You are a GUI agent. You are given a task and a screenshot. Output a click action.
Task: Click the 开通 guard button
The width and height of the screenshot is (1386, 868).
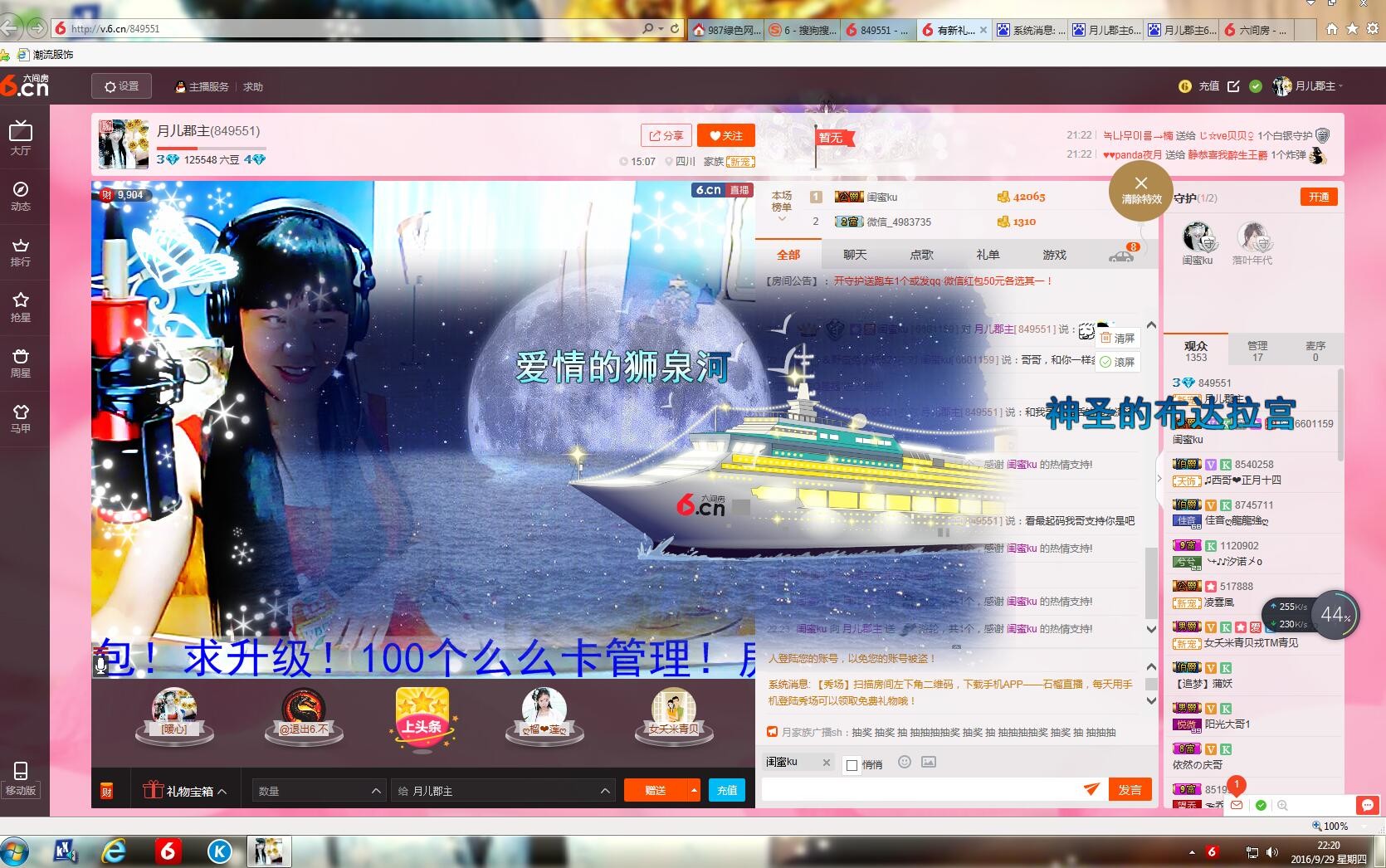click(x=1319, y=197)
